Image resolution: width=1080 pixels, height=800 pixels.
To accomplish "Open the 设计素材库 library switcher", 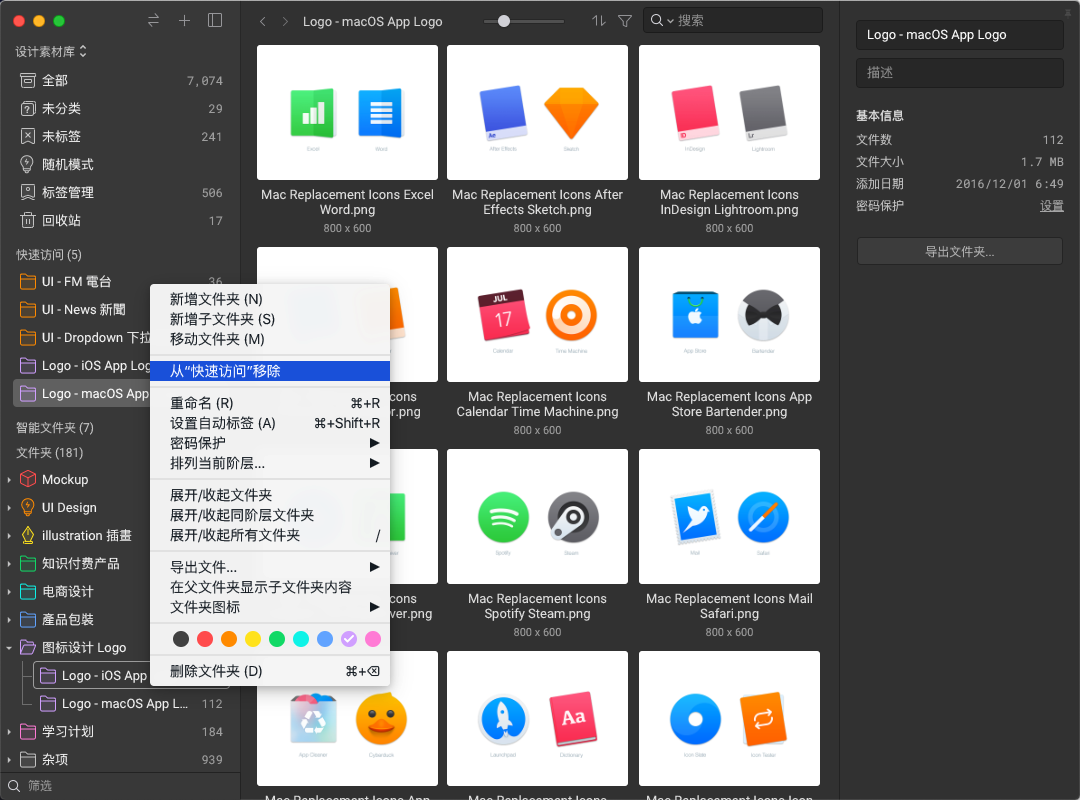I will (x=51, y=52).
